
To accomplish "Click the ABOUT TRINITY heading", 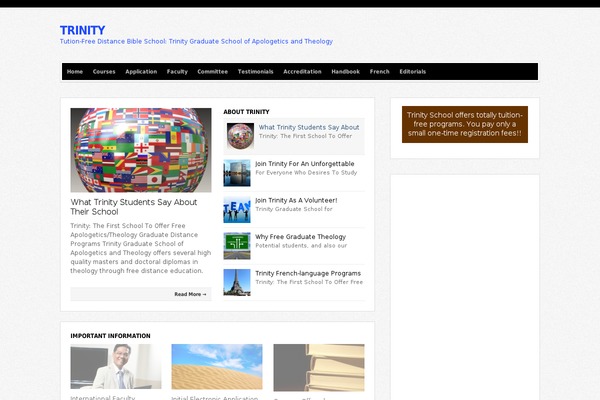I will point(246,112).
